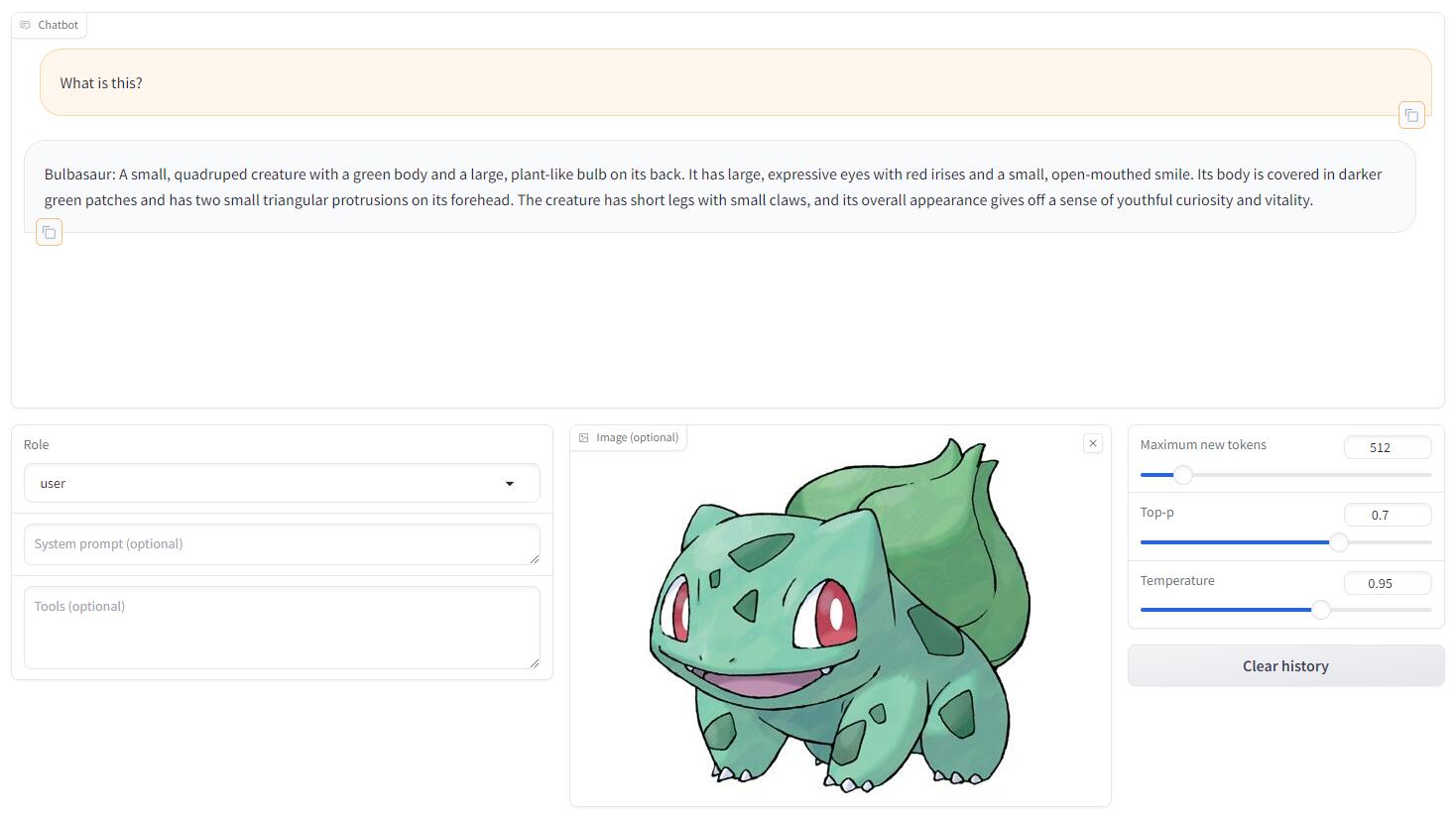Click the "Image (optional)" label
Image resolution: width=1456 pixels, height=822 pixels.
(638, 437)
